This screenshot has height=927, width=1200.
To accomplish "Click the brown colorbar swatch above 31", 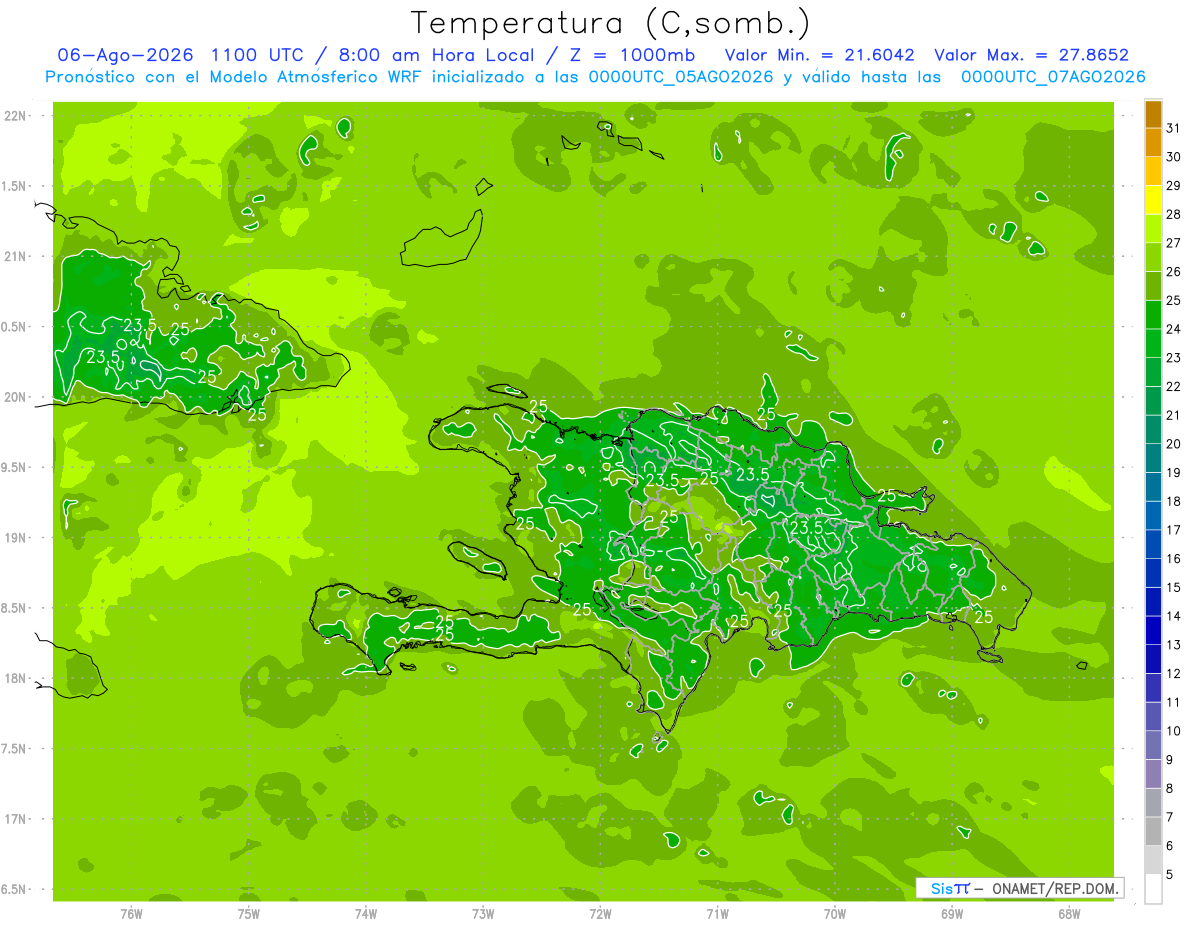I will 1153,115.
